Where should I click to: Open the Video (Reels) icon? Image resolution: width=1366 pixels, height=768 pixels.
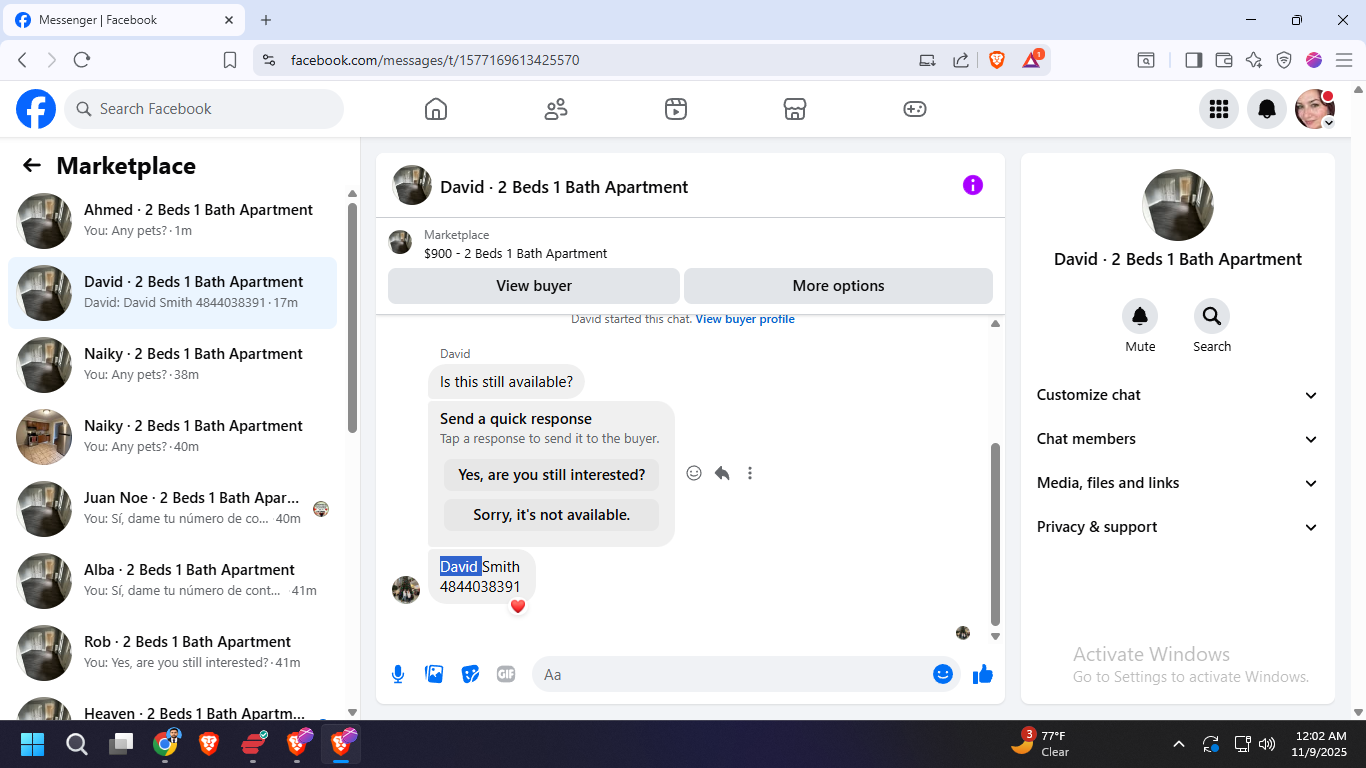(676, 109)
